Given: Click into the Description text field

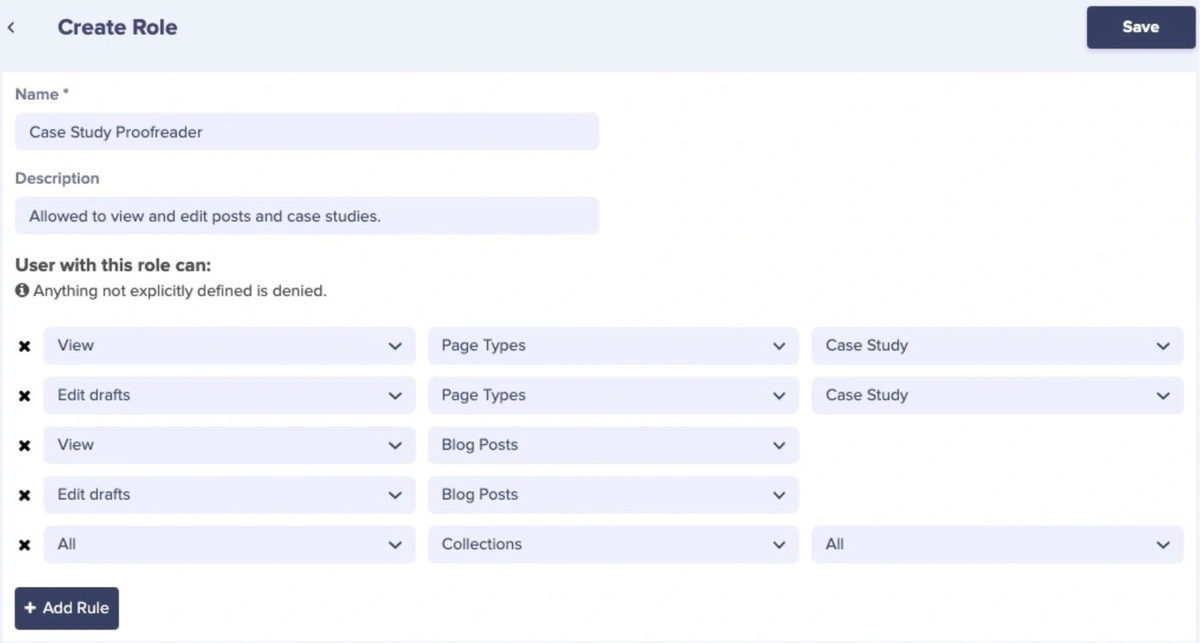Looking at the screenshot, I should (307, 216).
